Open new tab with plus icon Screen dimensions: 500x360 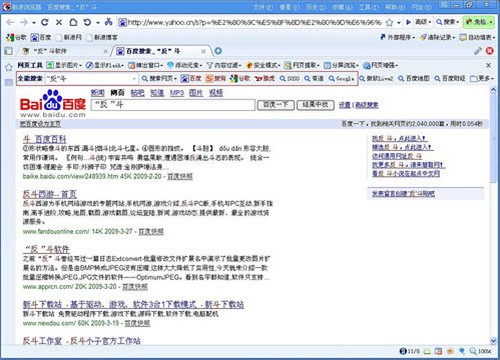coord(218,51)
